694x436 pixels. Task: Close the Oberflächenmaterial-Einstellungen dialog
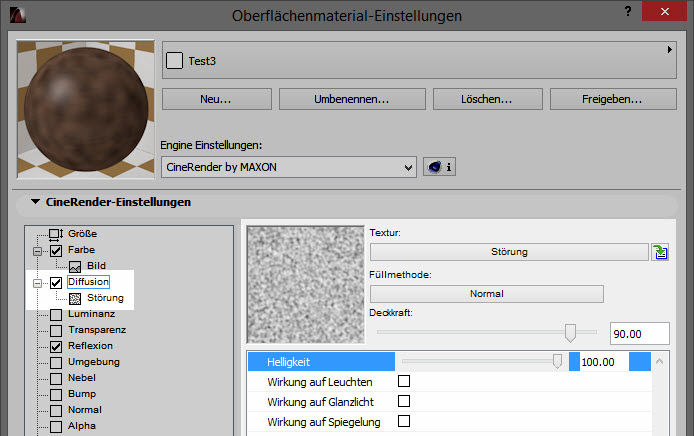664,11
